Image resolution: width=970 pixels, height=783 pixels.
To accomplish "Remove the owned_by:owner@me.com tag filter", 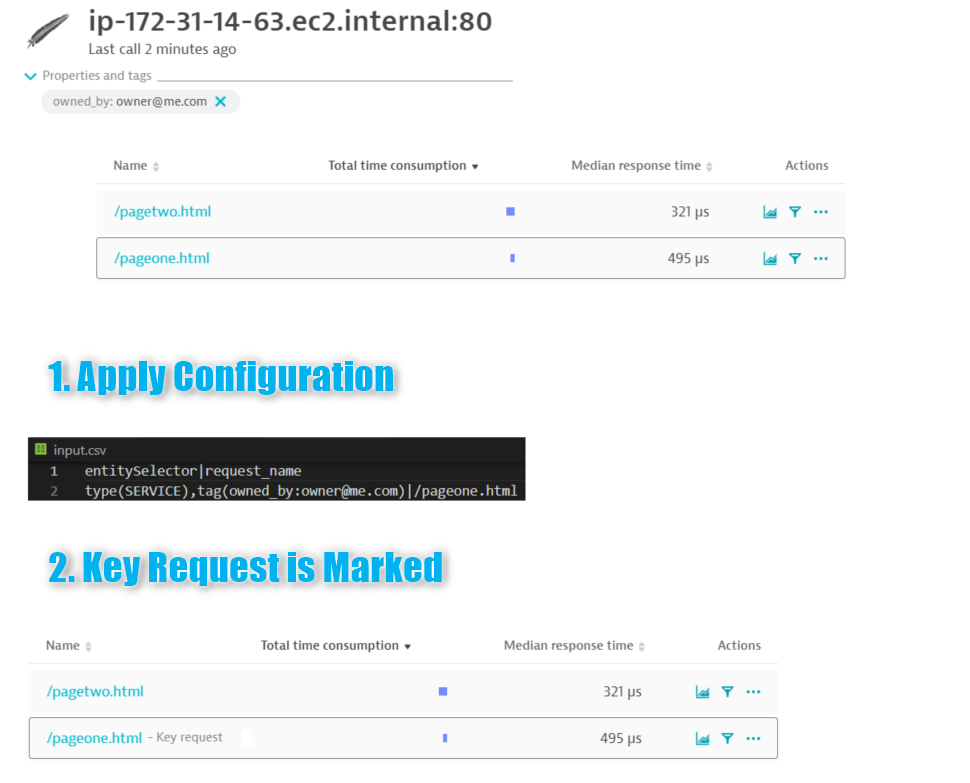I will point(222,101).
